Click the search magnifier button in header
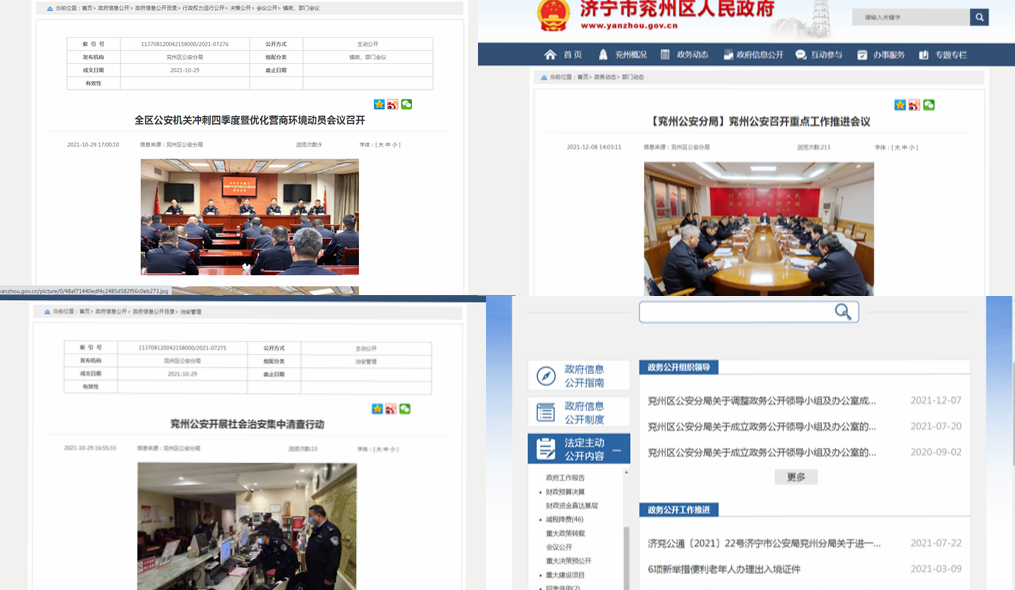Screen dimensions: 1015x590 click(x=979, y=17)
